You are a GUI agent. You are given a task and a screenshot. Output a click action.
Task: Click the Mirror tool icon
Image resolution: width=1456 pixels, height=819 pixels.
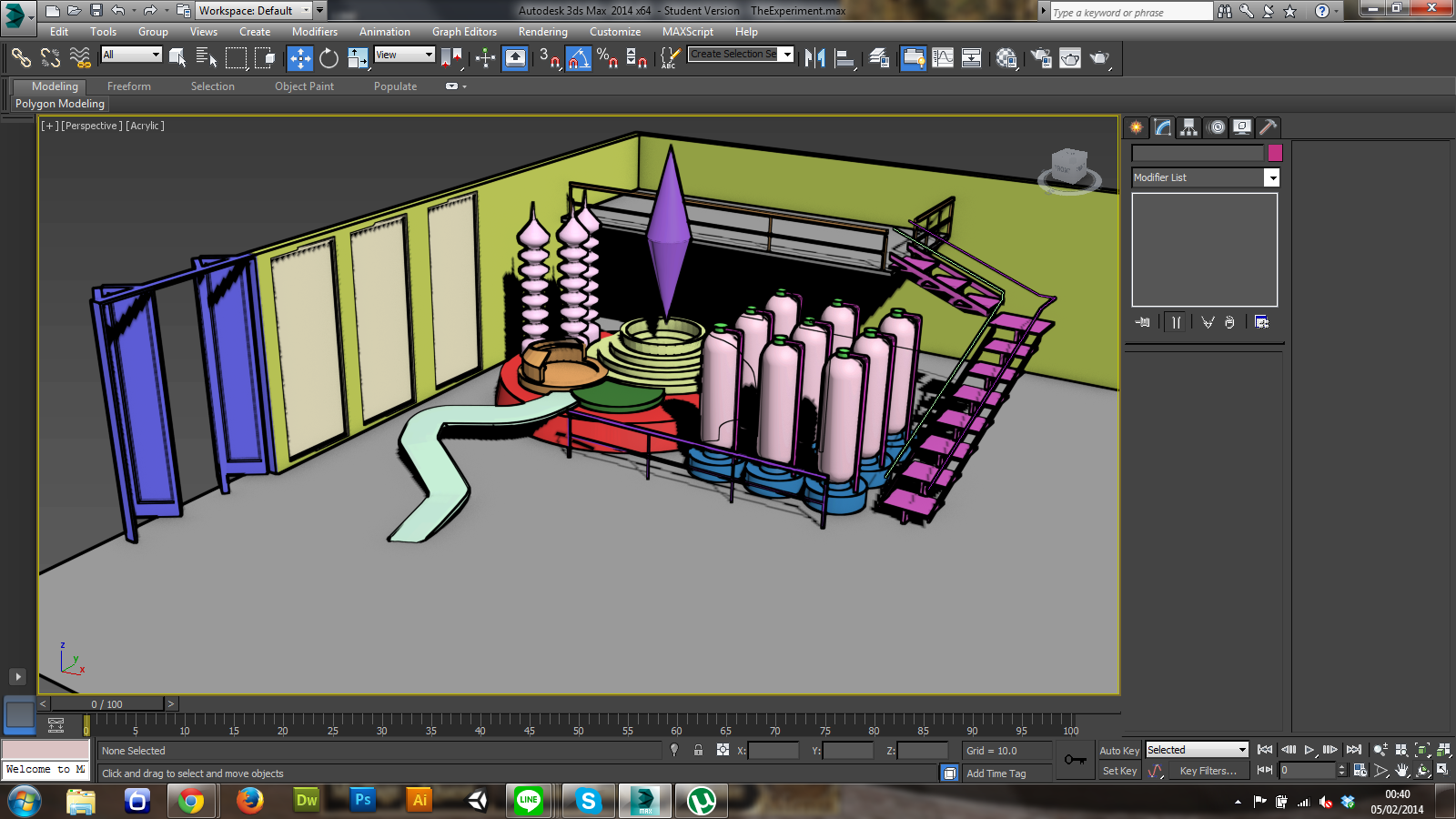pyautogui.click(x=815, y=58)
